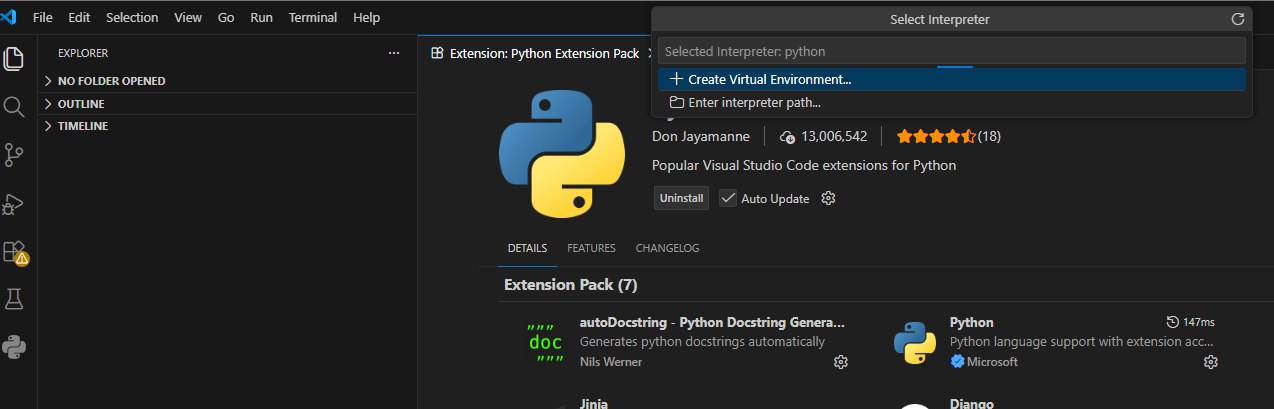
Task: Click gear icon beside Auto Update
Action: [828, 198]
